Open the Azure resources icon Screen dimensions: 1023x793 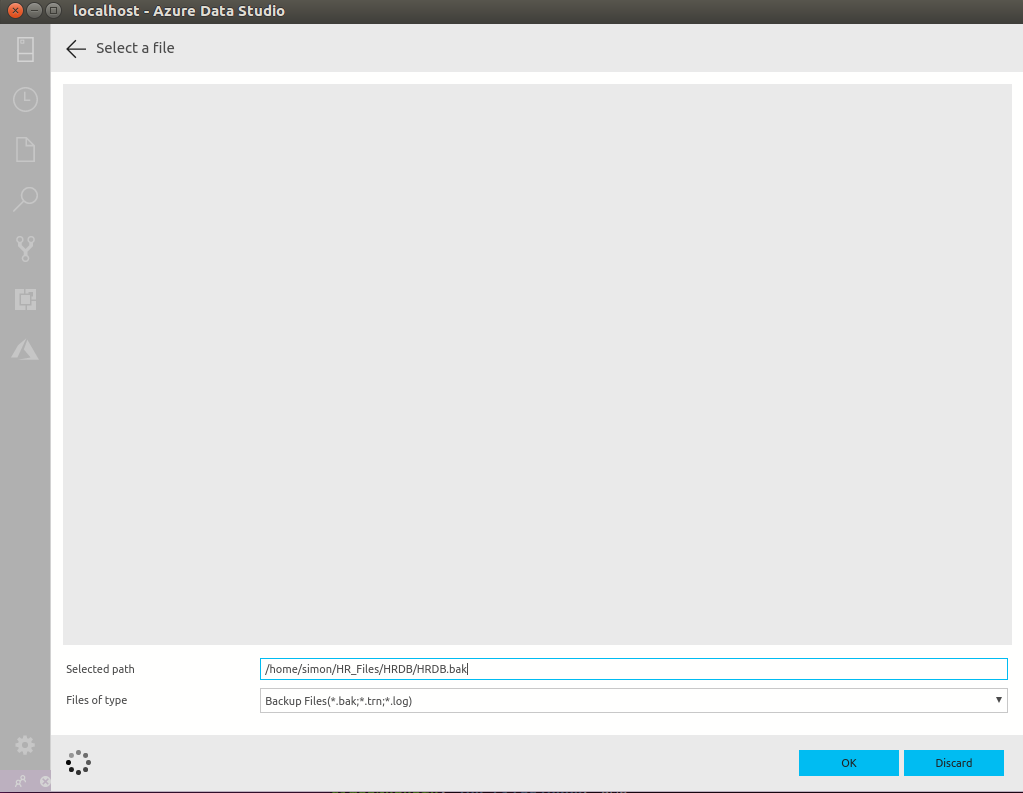pos(25,350)
